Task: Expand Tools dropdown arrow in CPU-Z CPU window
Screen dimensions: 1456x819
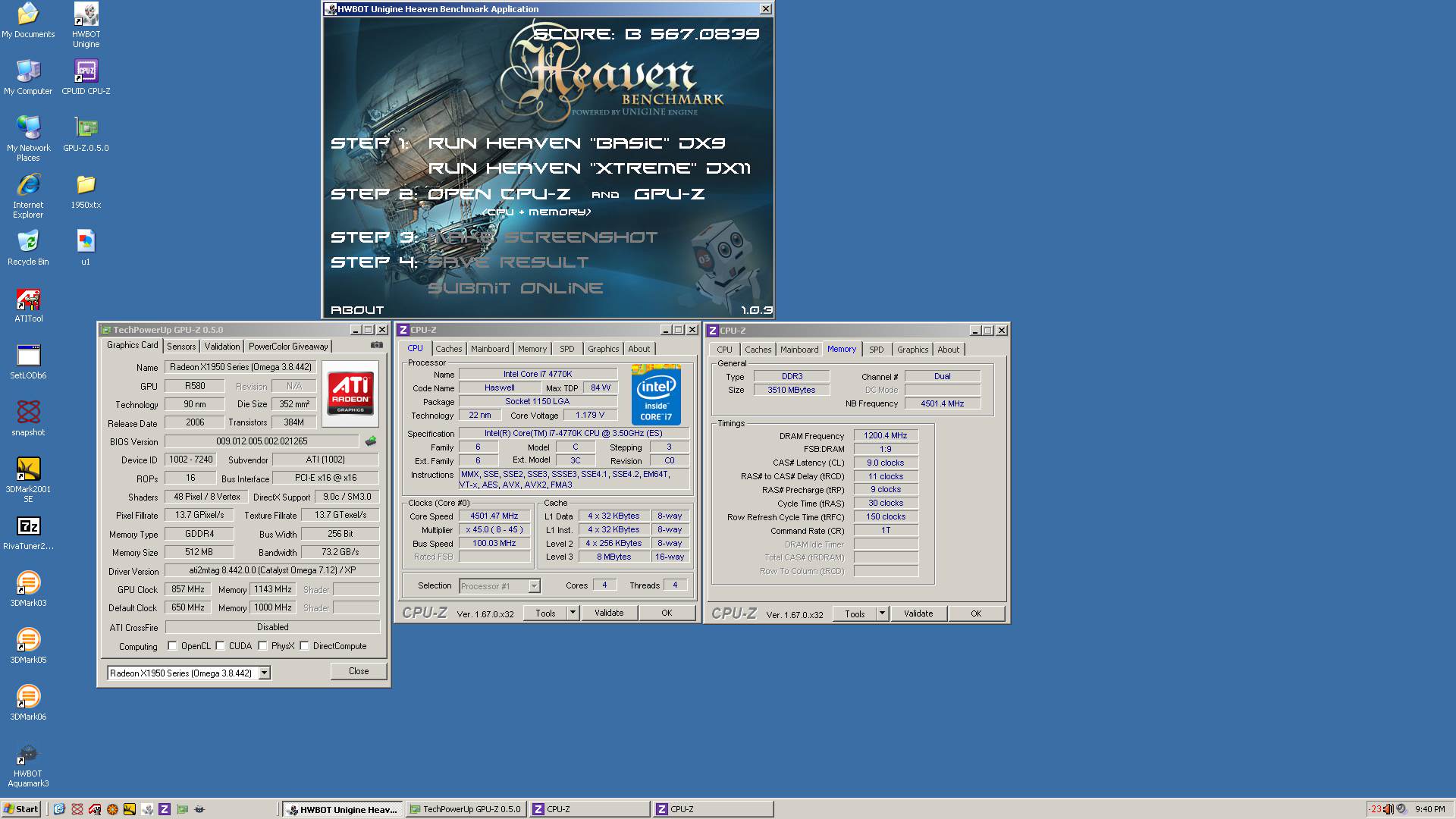Action: pos(573,613)
